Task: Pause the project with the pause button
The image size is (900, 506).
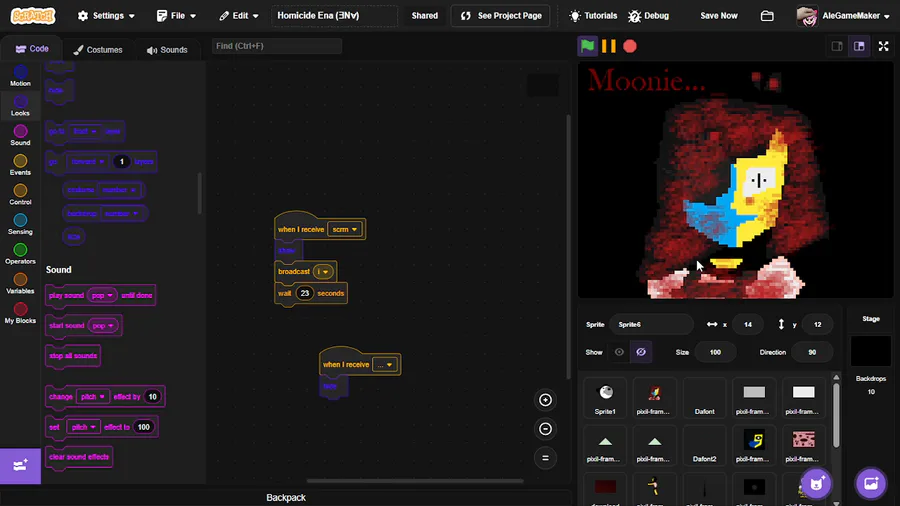Action: (608, 46)
